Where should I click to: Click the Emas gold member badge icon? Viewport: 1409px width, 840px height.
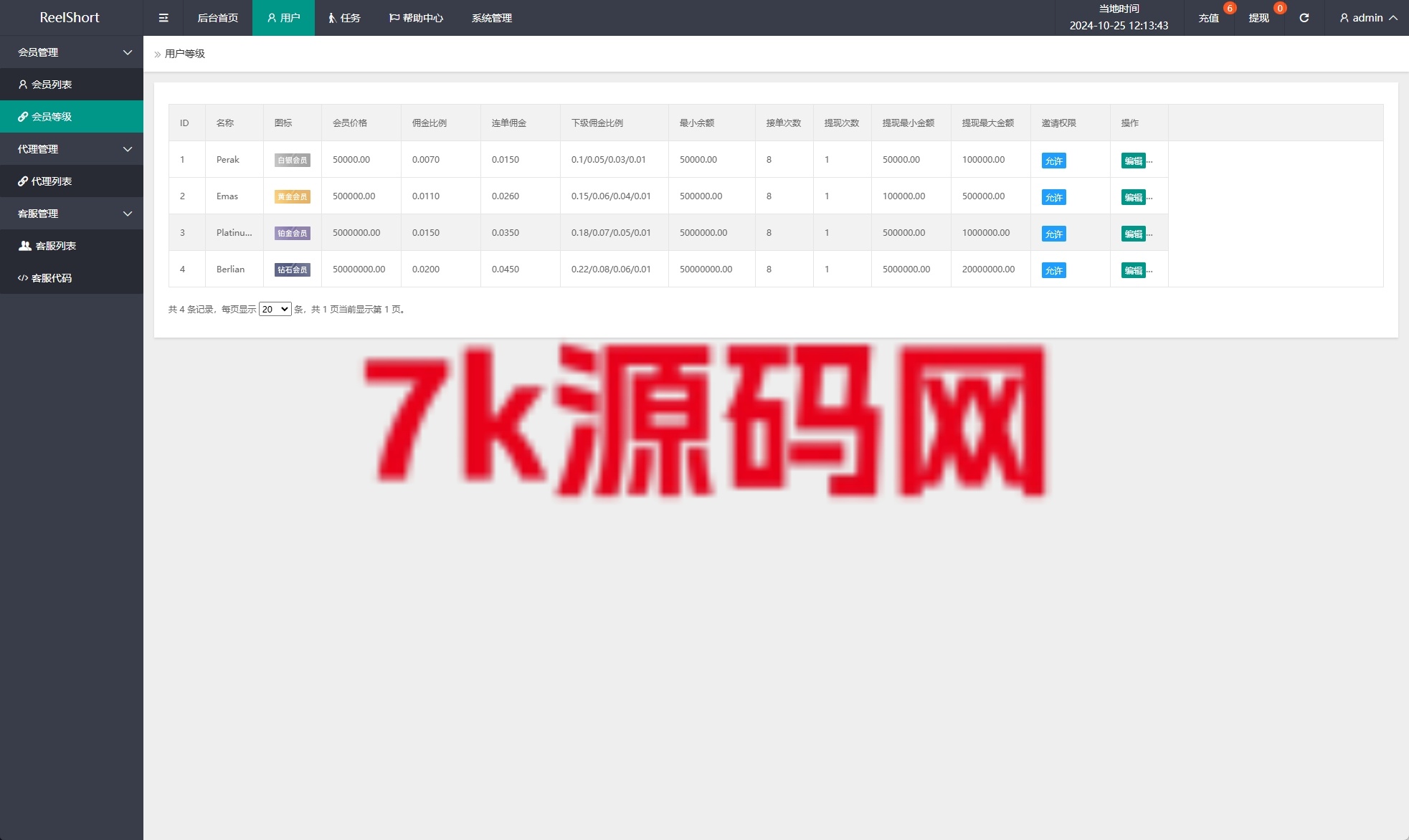[293, 196]
